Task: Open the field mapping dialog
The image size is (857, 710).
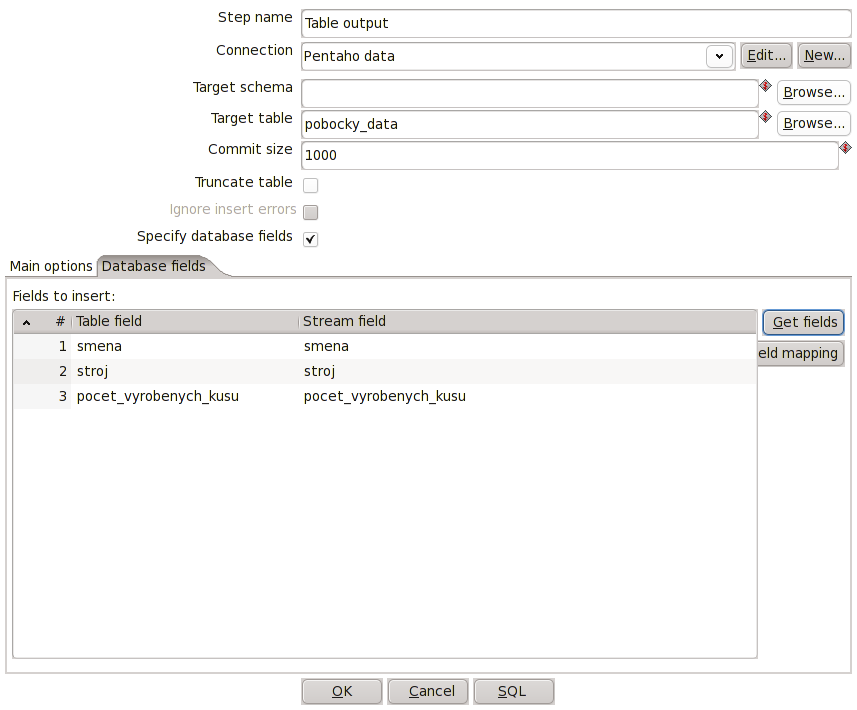Action: coord(801,353)
